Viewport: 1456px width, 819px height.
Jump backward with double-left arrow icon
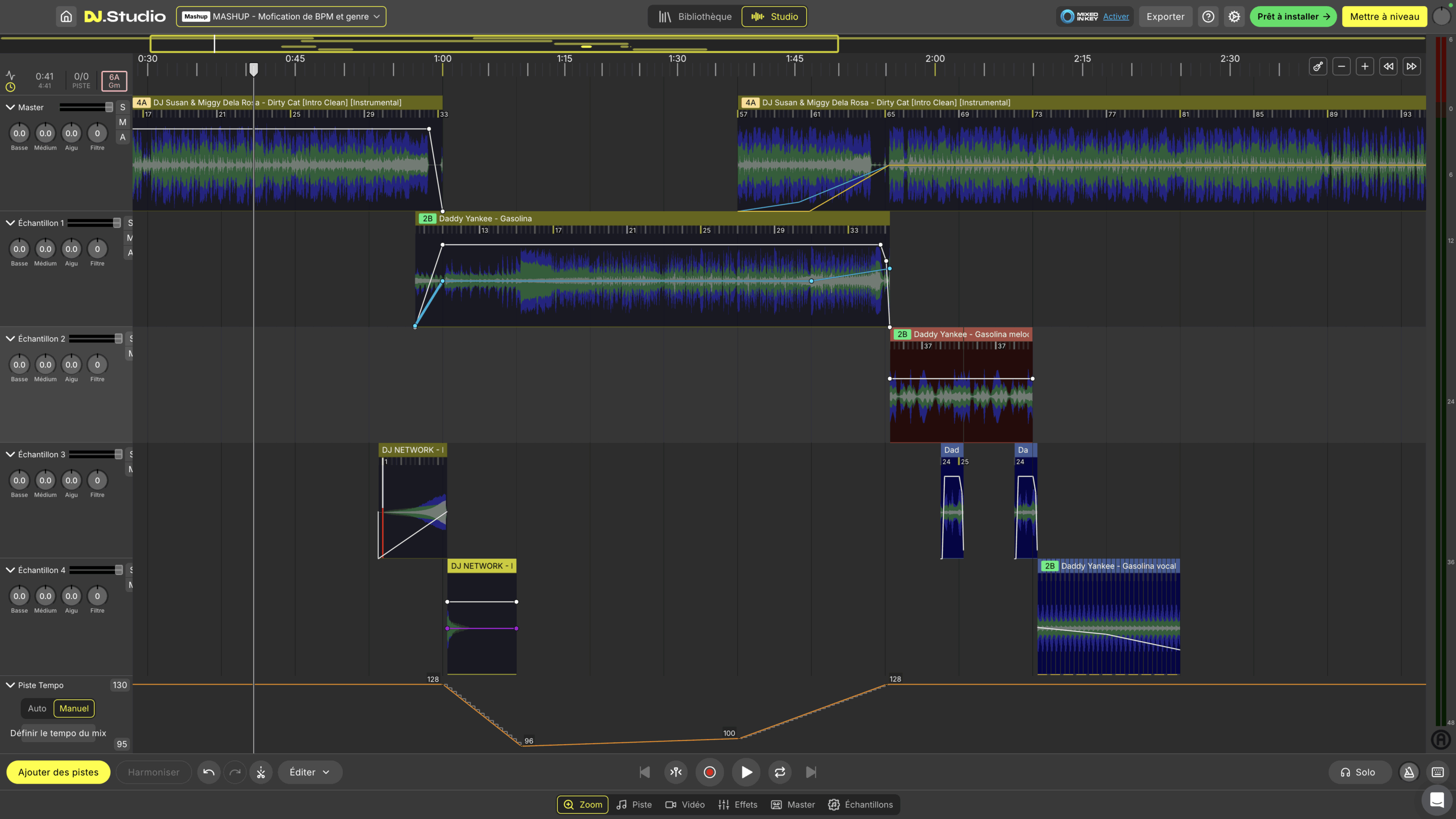pos(1388,66)
